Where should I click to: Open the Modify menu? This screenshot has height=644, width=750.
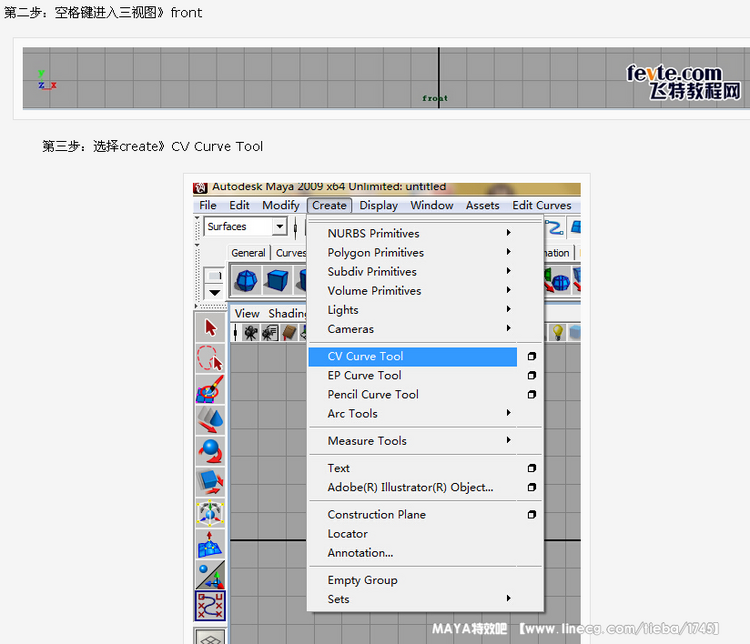[x=281, y=205]
